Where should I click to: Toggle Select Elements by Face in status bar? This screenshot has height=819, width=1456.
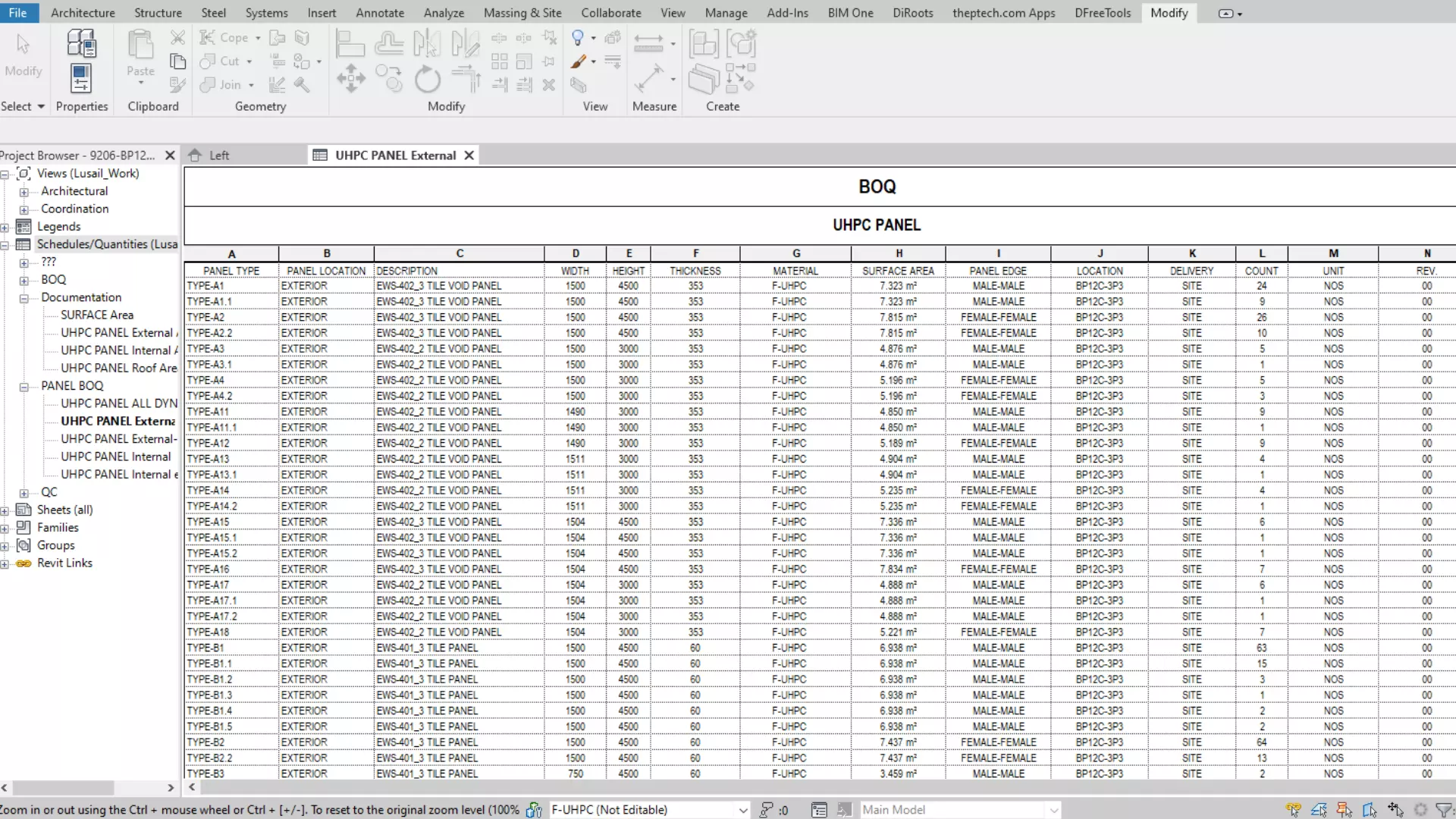pos(1370,810)
